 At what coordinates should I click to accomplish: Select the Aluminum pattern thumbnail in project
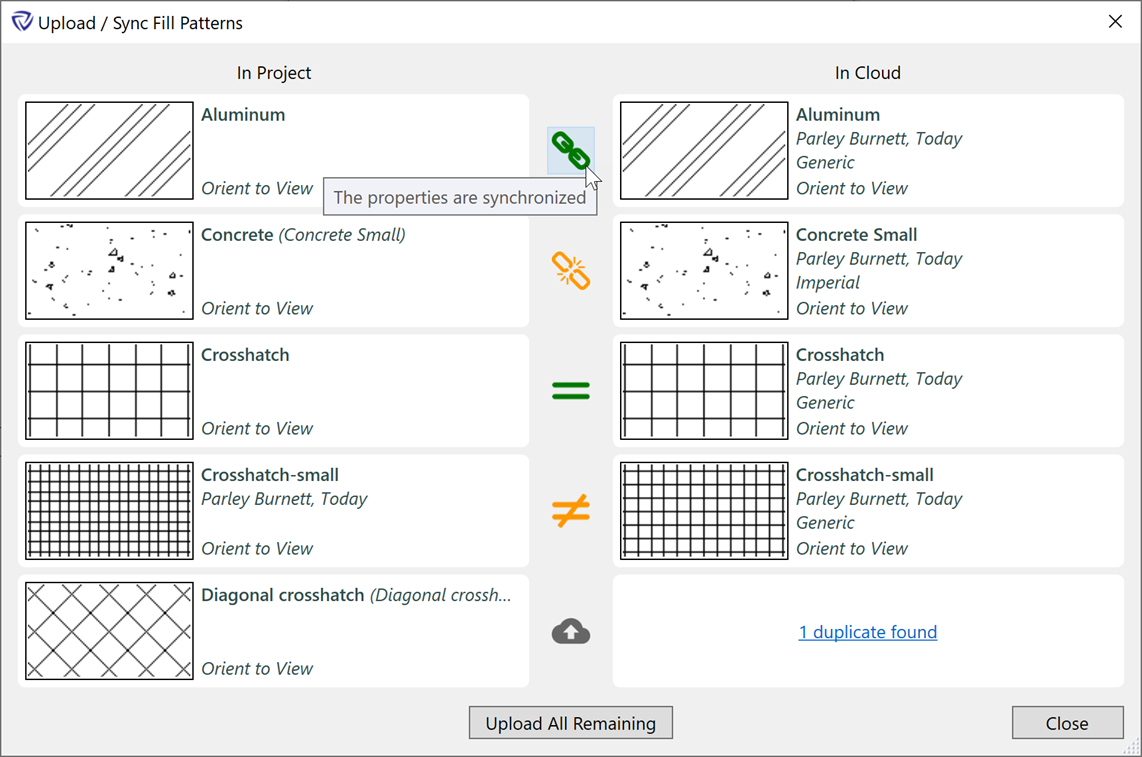click(109, 151)
